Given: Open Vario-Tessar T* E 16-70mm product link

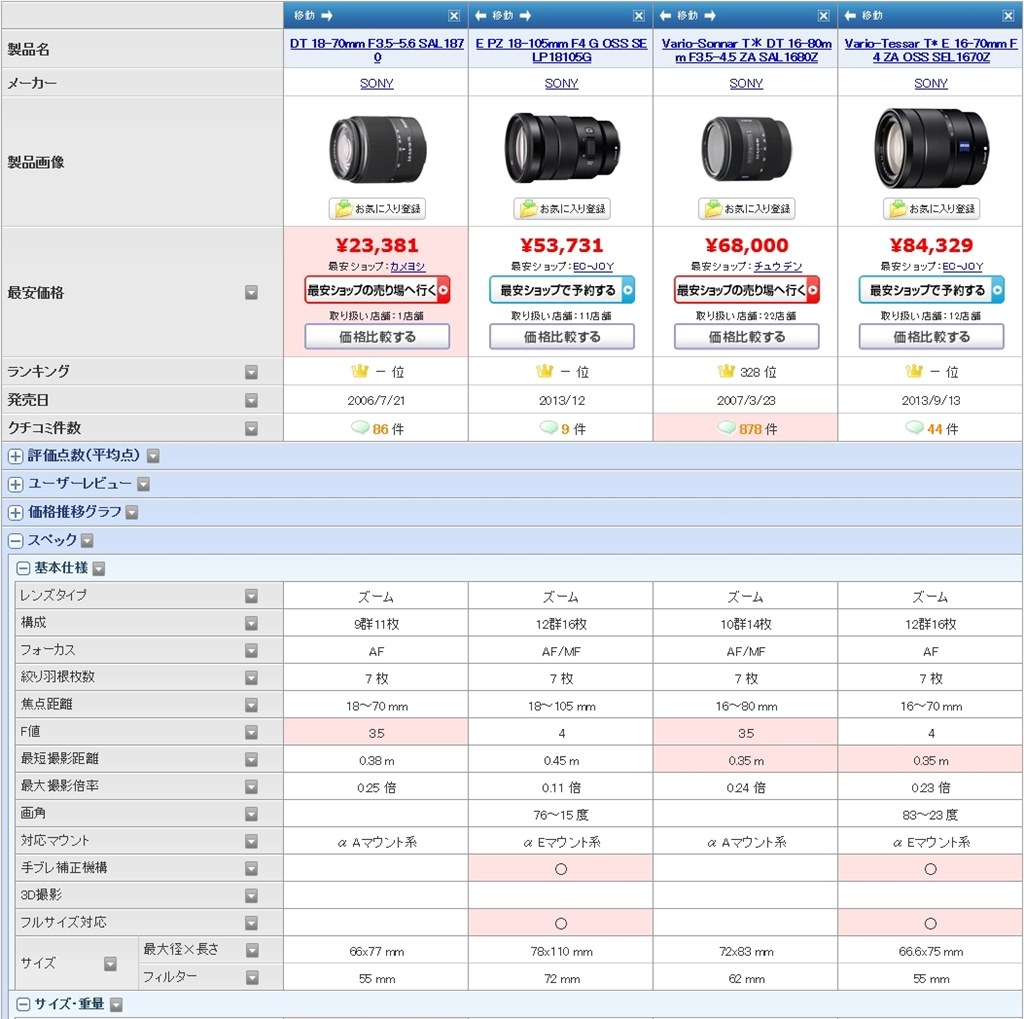Looking at the screenshot, I should (x=931, y=50).
